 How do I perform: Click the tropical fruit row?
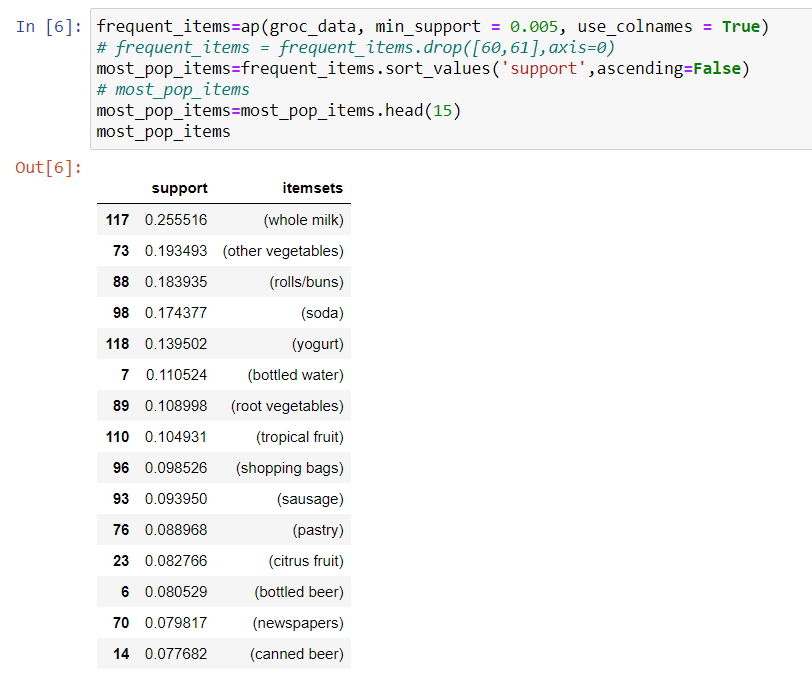coord(297,436)
